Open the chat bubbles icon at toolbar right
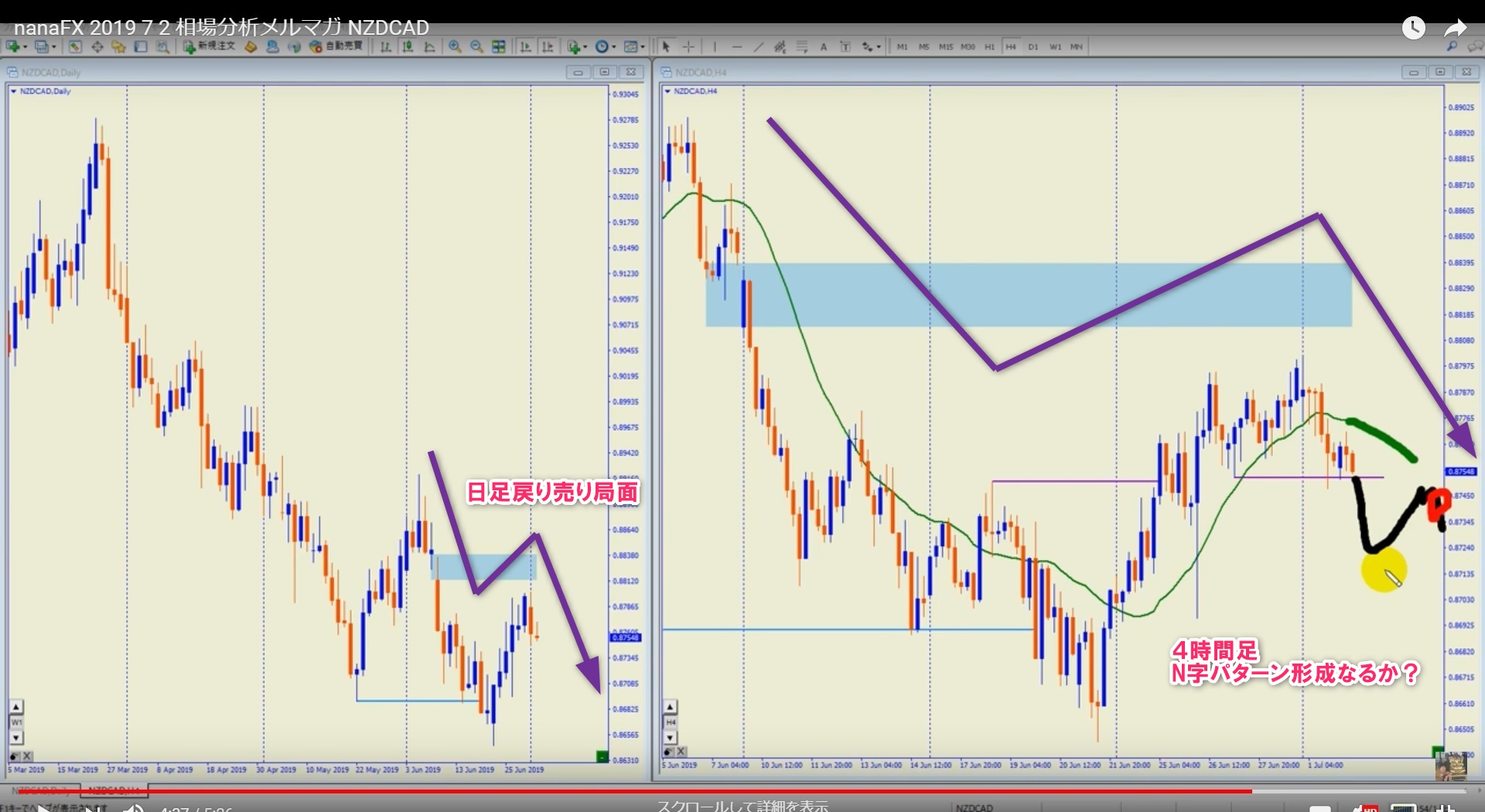 coord(1474,46)
